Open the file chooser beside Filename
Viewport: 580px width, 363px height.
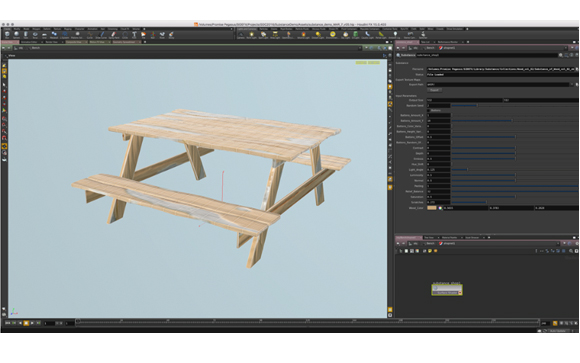[577, 69]
